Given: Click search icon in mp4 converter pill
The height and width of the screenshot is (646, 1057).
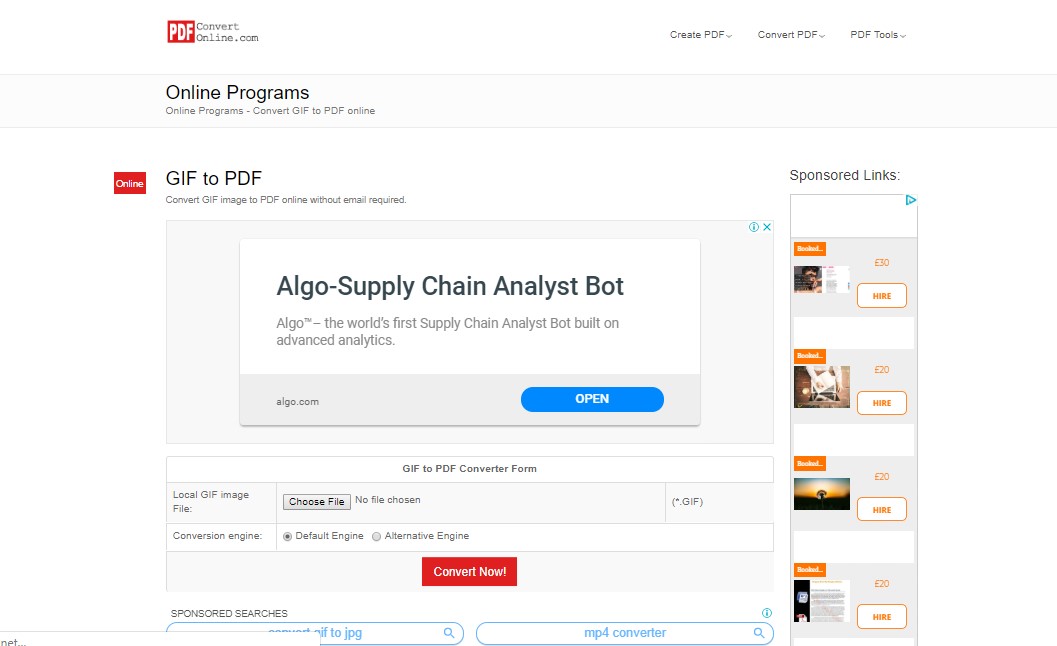Looking at the screenshot, I should tap(758, 633).
